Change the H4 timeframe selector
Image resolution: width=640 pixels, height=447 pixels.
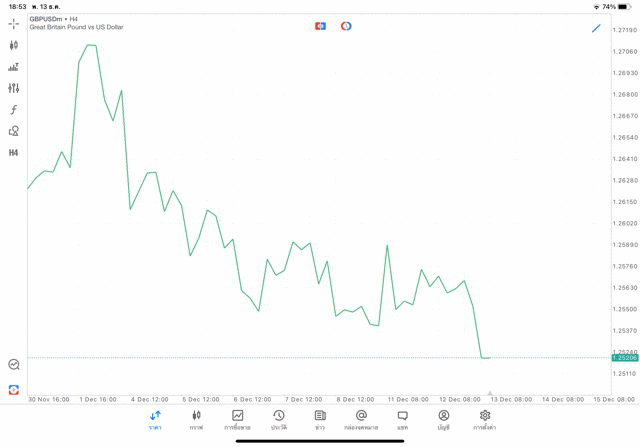point(14,153)
